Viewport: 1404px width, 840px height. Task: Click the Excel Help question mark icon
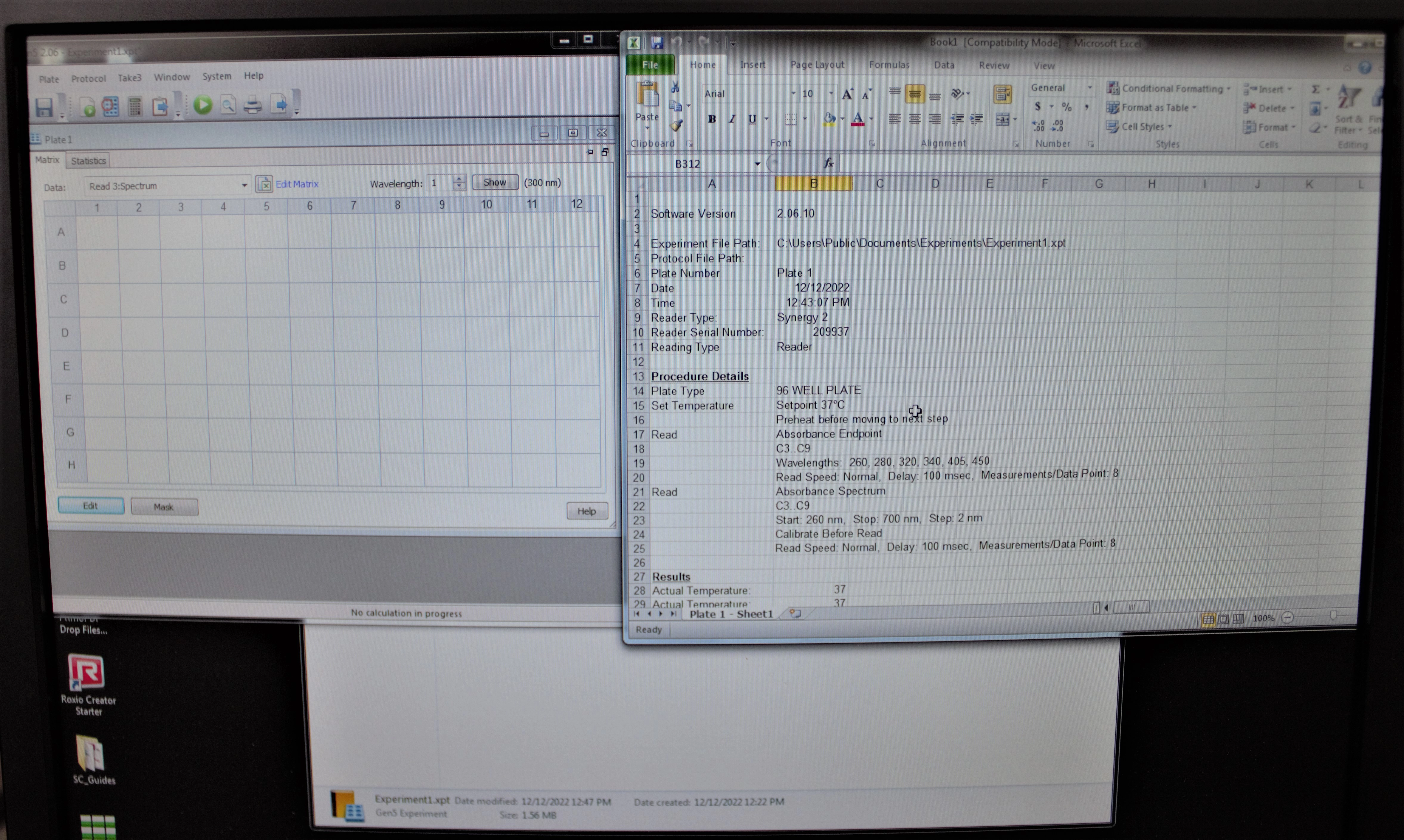tap(1365, 68)
